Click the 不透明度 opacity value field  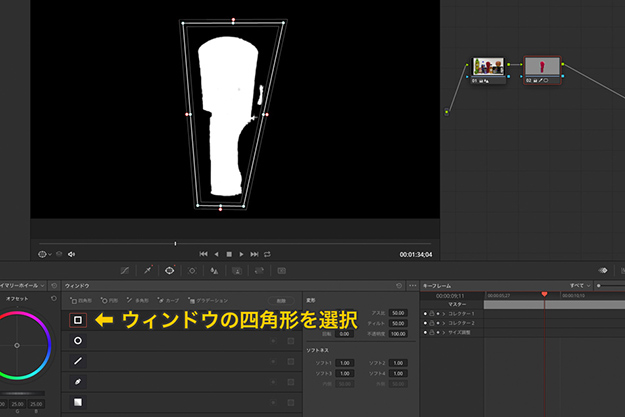pos(398,333)
